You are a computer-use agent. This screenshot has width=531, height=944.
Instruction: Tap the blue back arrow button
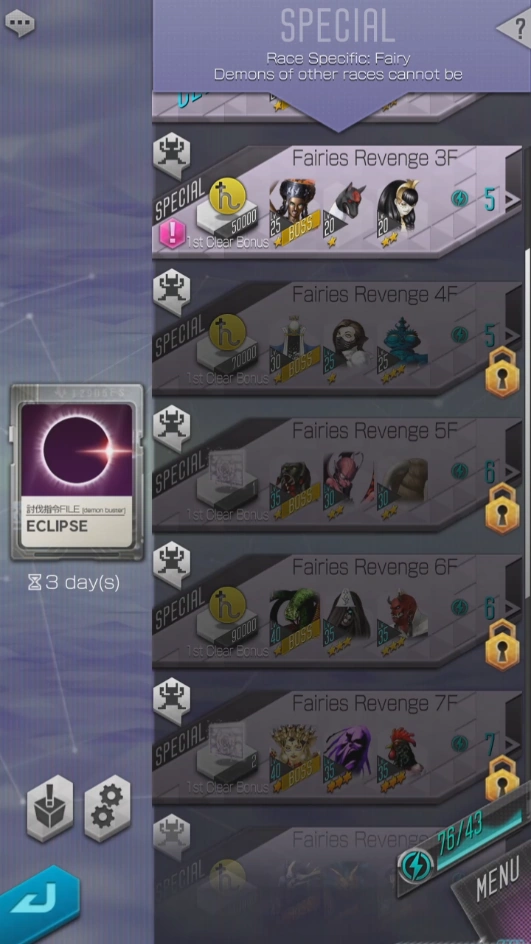click(x=37, y=905)
